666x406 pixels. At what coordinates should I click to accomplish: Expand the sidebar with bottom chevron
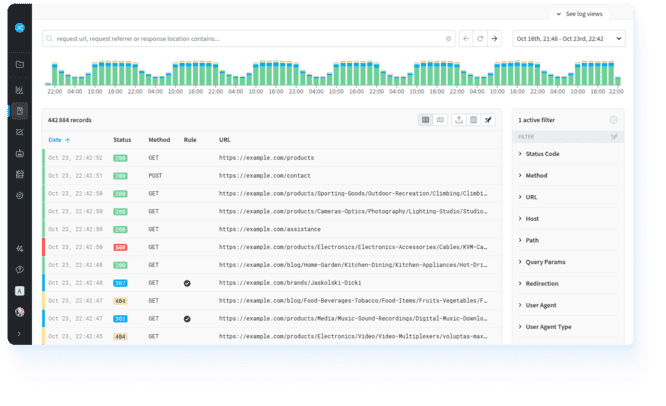[x=20, y=334]
